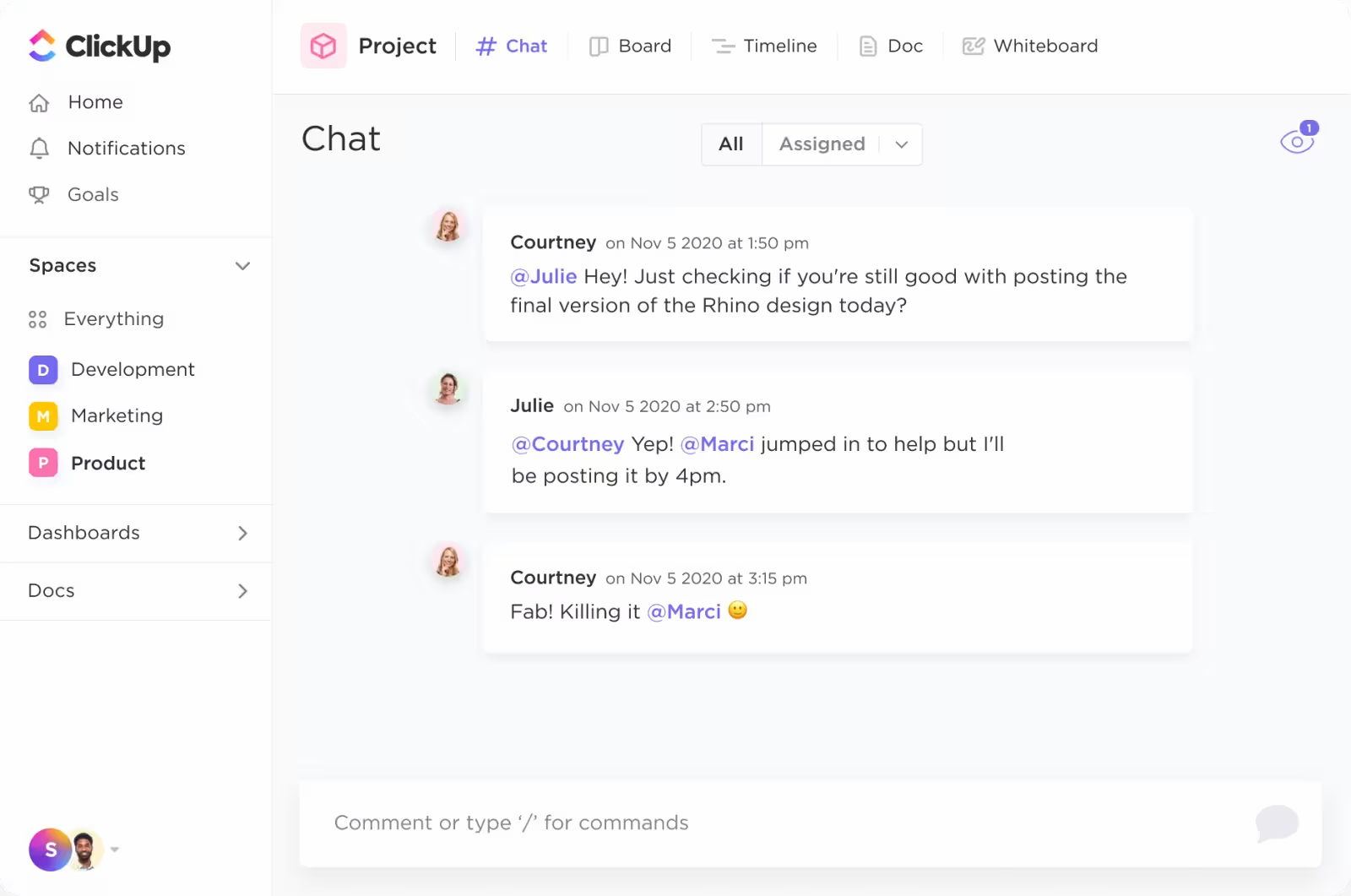Screen dimensions: 1351x896
Task: Open the Timeline tab
Action: [764, 46]
